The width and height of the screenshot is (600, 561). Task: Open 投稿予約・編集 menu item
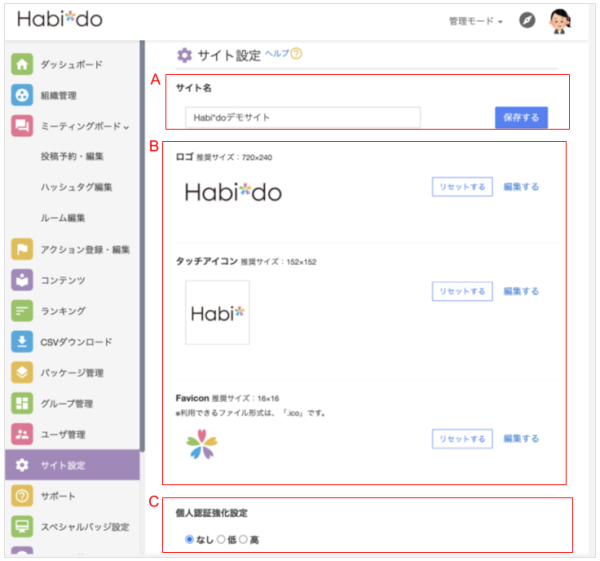pos(72,156)
